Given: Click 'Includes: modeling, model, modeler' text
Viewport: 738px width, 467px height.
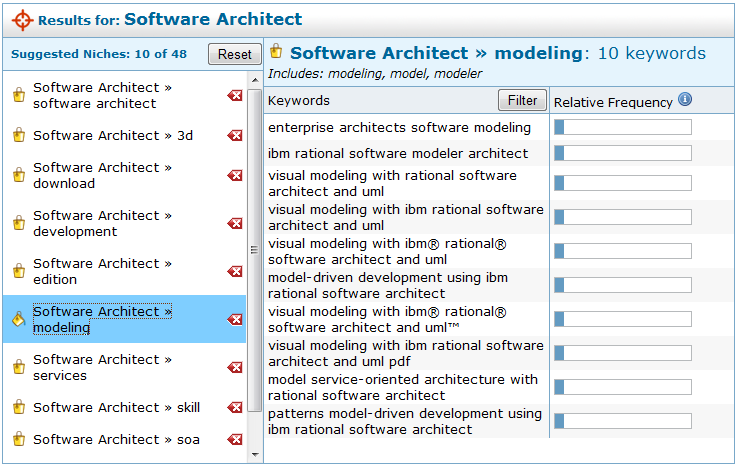Looking at the screenshot, I should 375,74.
